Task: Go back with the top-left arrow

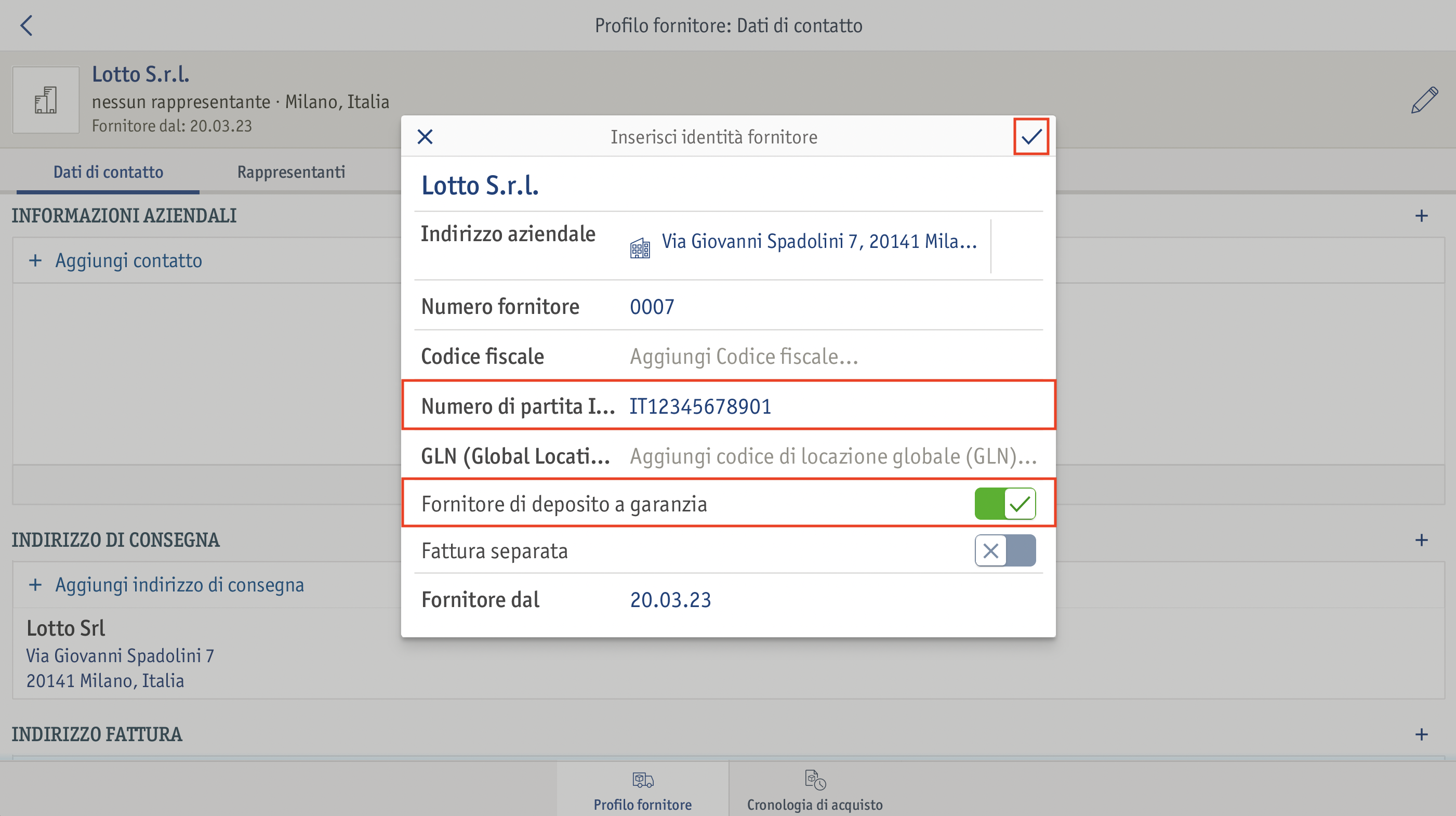Action: click(x=27, y=25)
